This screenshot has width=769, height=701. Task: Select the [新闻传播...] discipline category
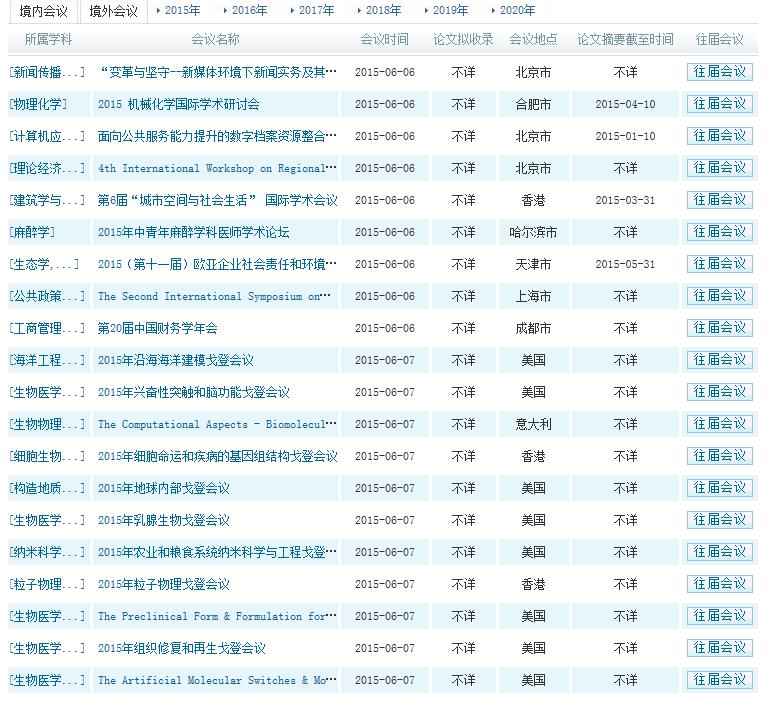point(47,72)
